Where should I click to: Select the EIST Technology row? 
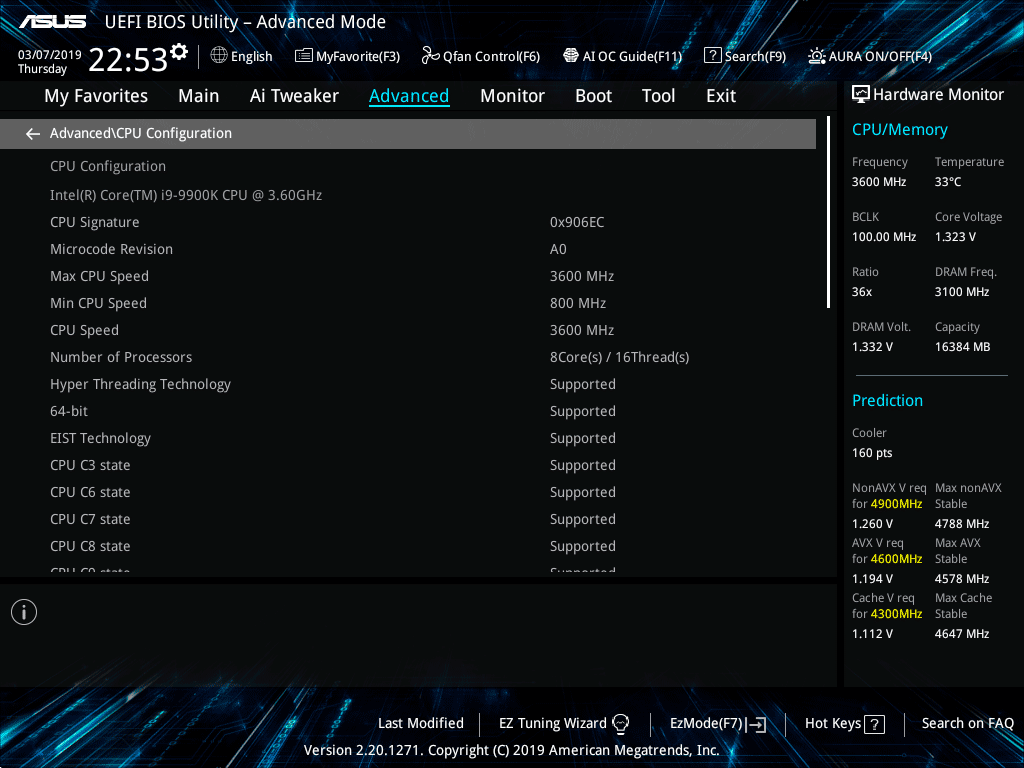[408, 438]
